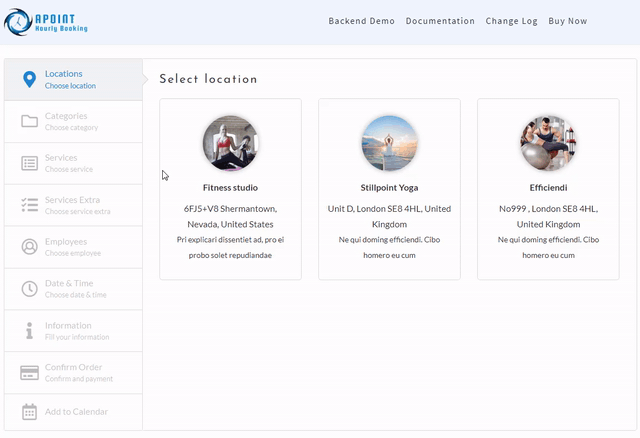The height and width of the screenshot is (438, 640).
Task: Select the Fitness studio photo
Action: click(x=230, y=143)
